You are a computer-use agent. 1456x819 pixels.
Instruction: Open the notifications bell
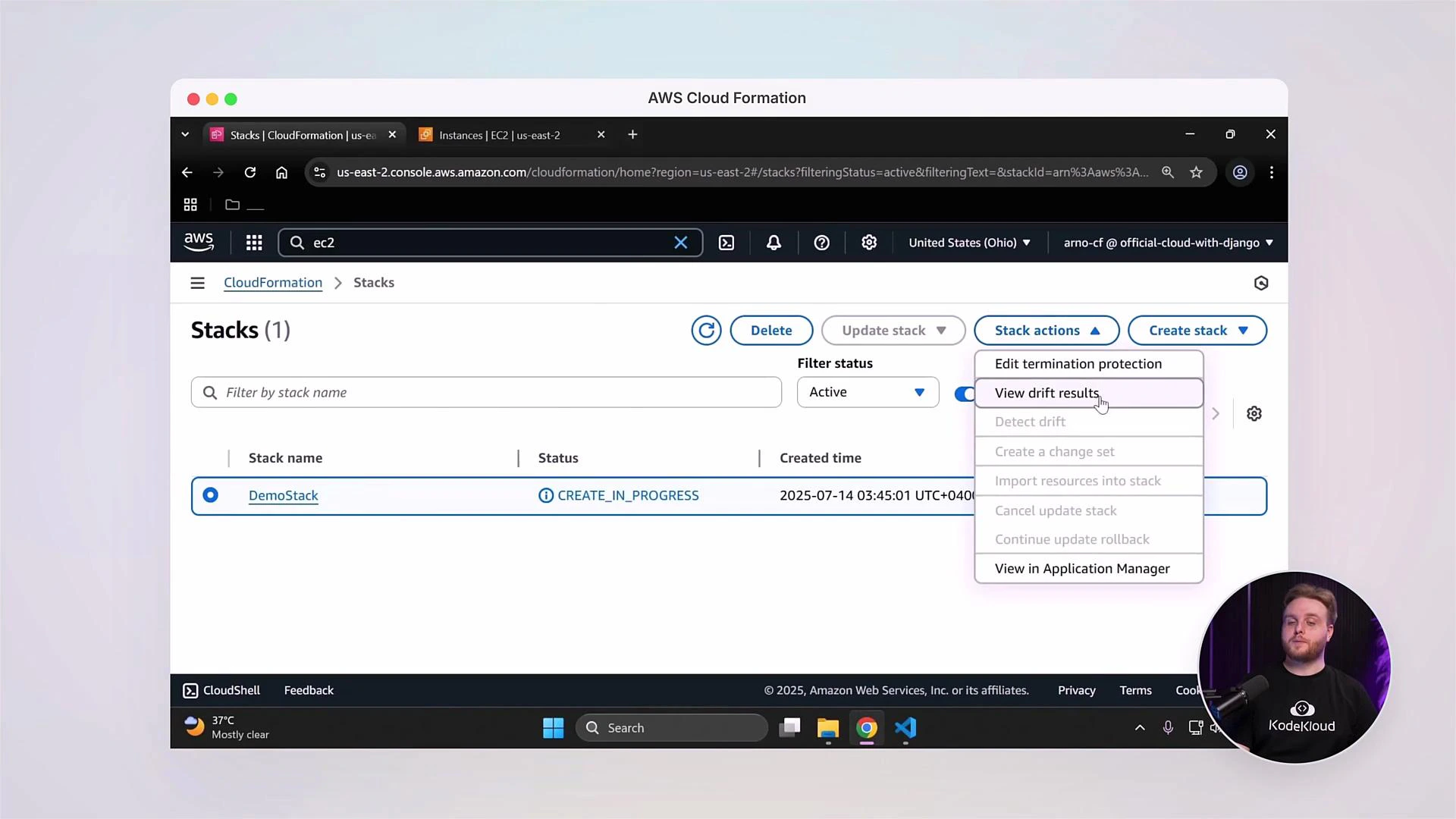pos(773,243)
